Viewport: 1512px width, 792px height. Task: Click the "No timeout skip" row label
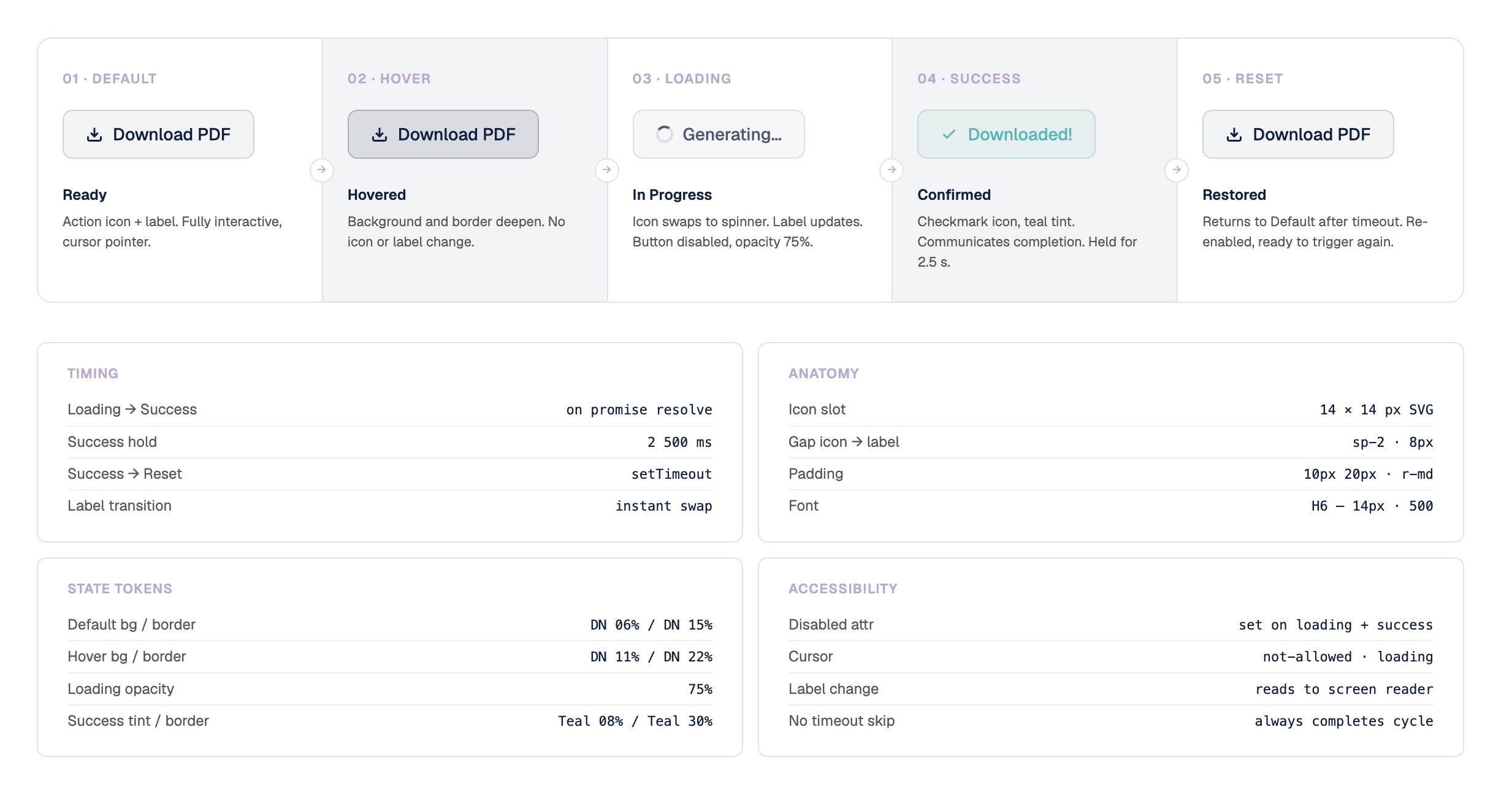(841, 721)
